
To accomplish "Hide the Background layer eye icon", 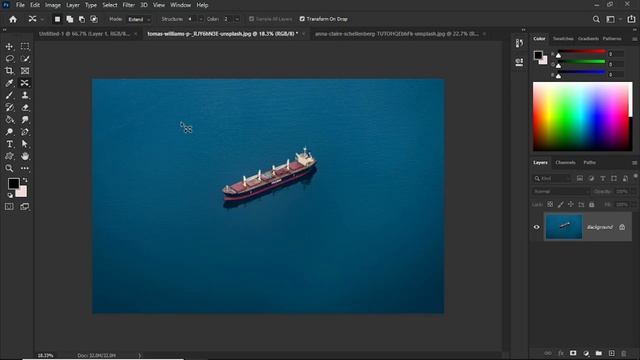I will click(x=536, y=227).
